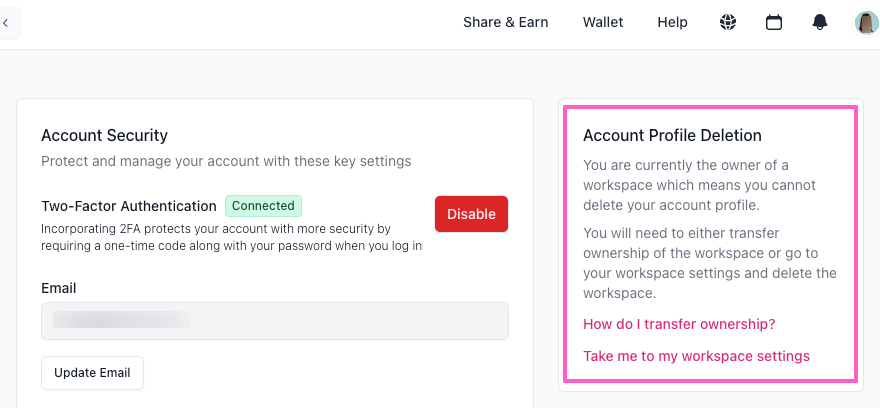The width and height of the screenshot is (880, 408).
Task: Open the 'How do I transfer ownership?' link
Action: click(x=679, y=324)
